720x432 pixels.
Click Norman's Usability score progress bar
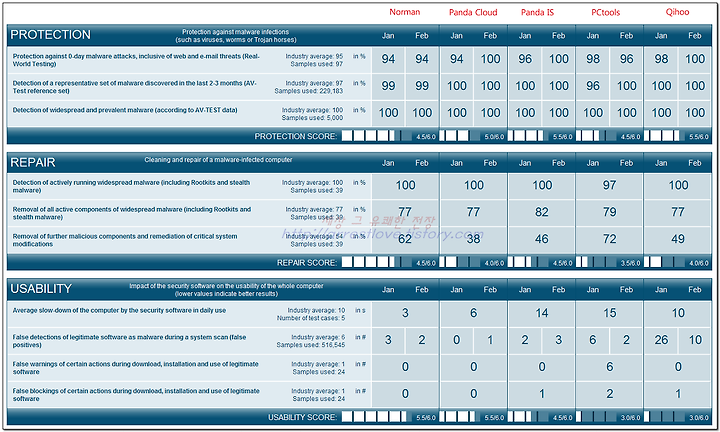point(377,417)
